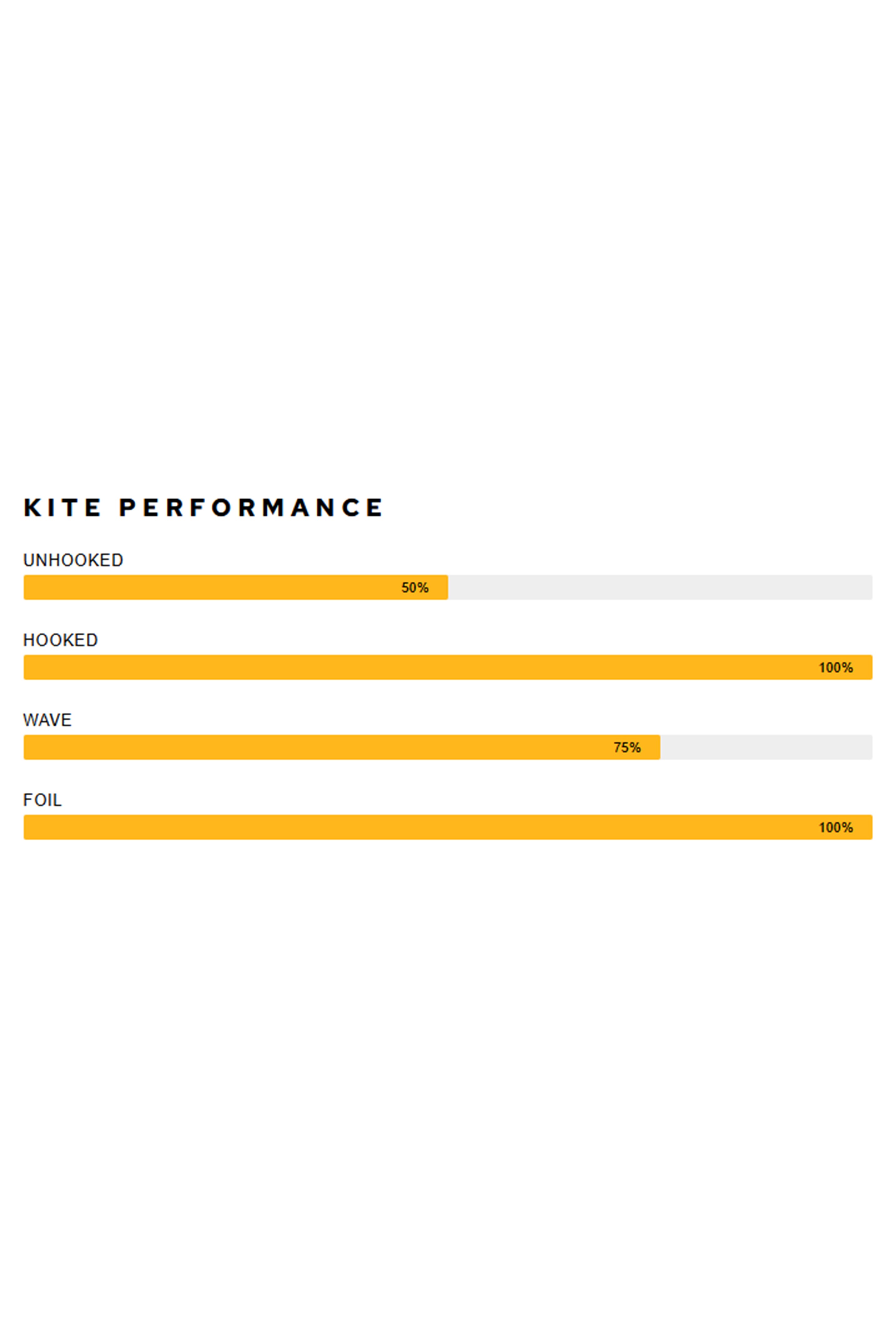Viewport: 896px width, 1344px height.
Task: Click the orange Foil performance bar
Action: coord(400,827)
